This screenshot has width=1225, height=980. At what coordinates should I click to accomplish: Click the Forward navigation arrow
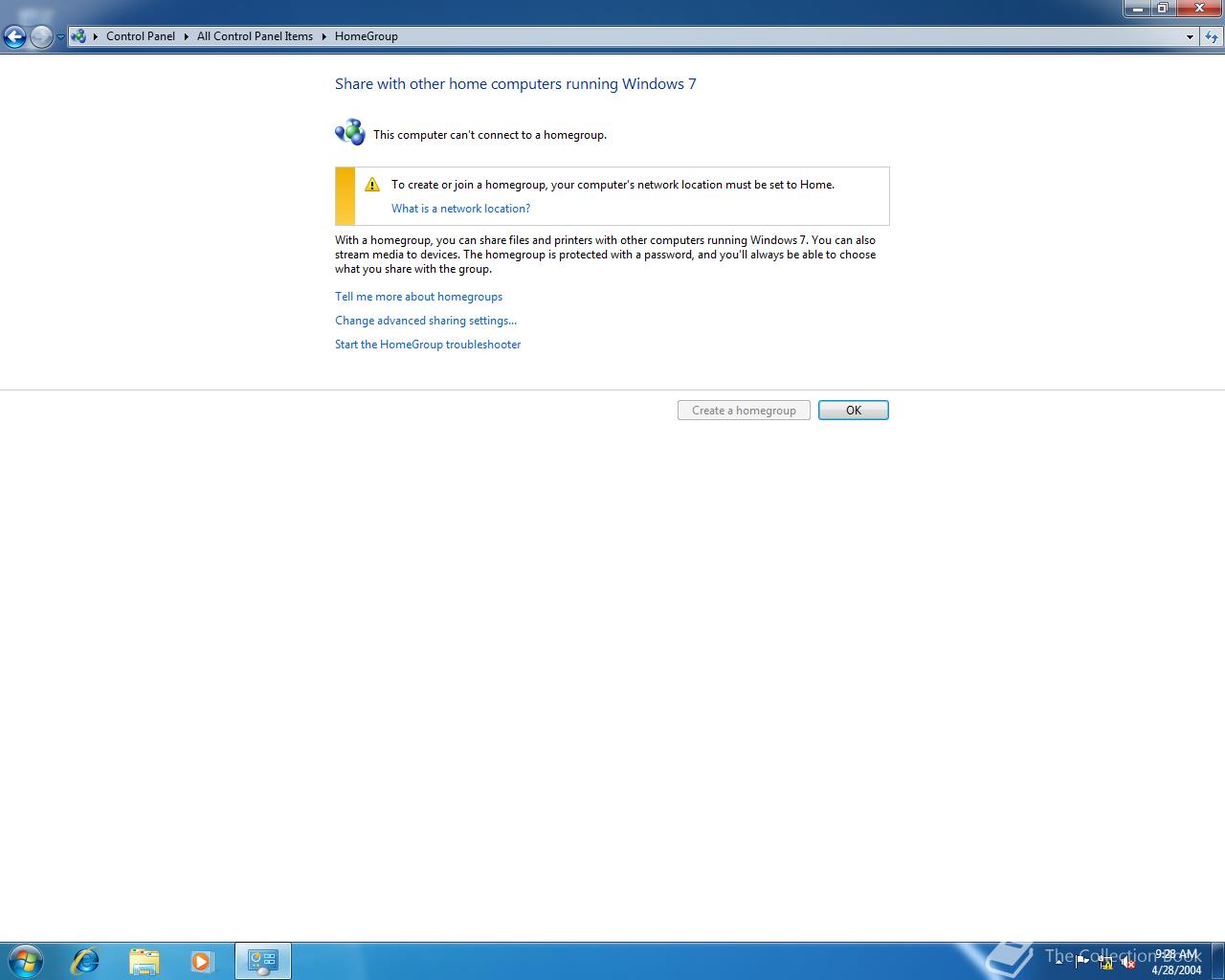coord(41,37)
